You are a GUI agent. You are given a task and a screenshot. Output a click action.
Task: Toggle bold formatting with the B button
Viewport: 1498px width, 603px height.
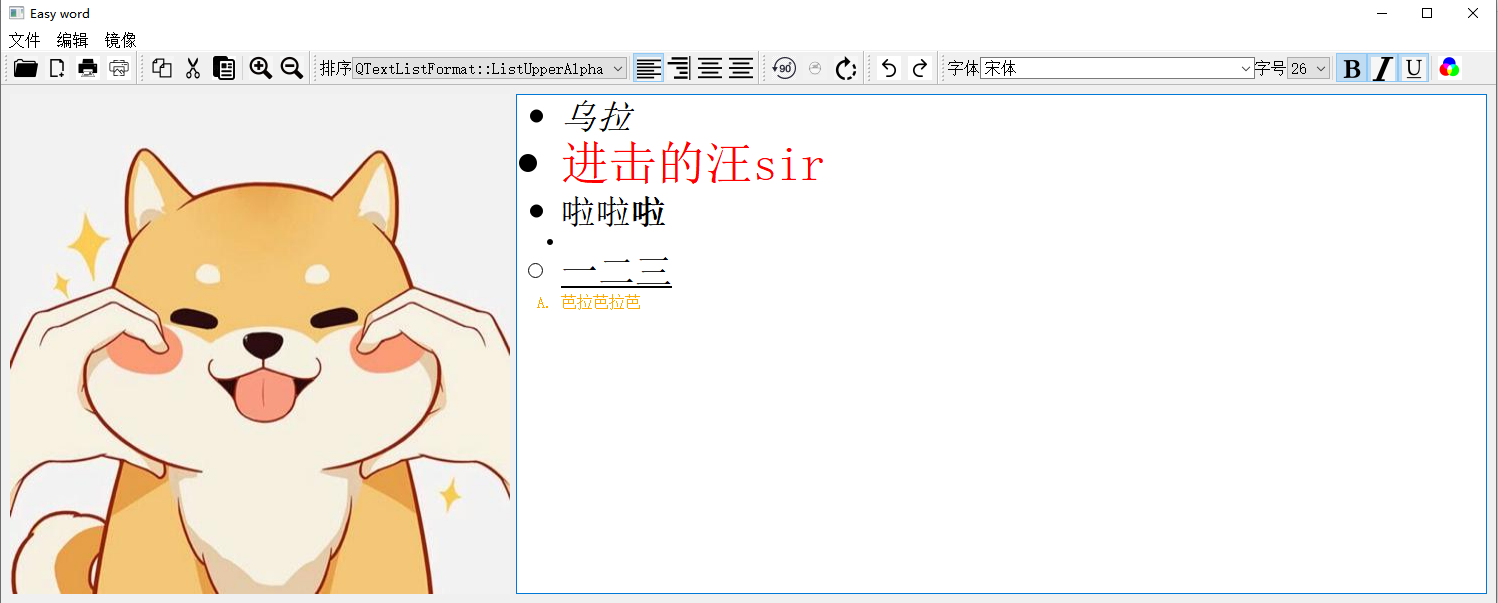click(1351, 68)
